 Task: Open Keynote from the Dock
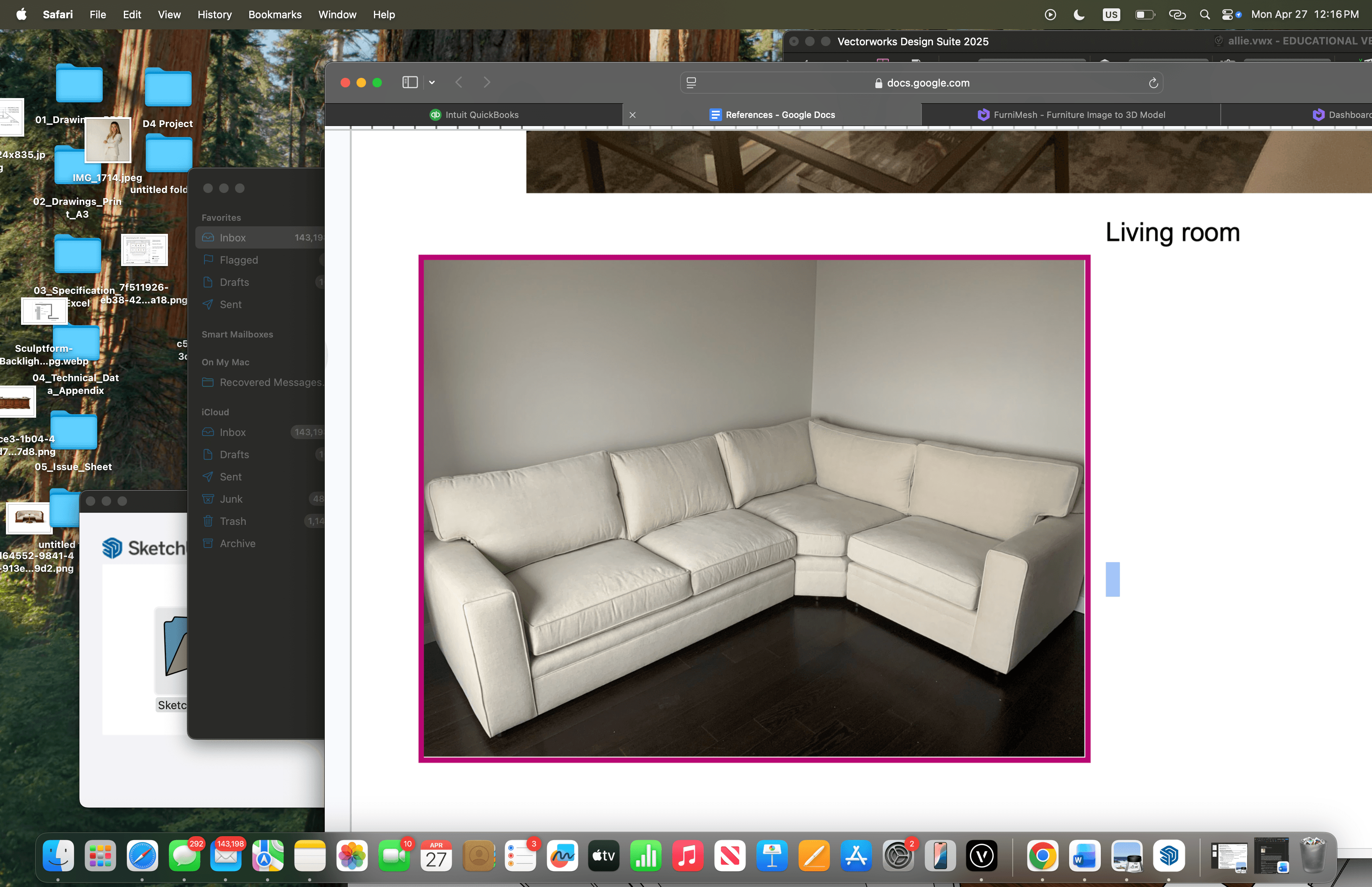[x=772, y=855]
